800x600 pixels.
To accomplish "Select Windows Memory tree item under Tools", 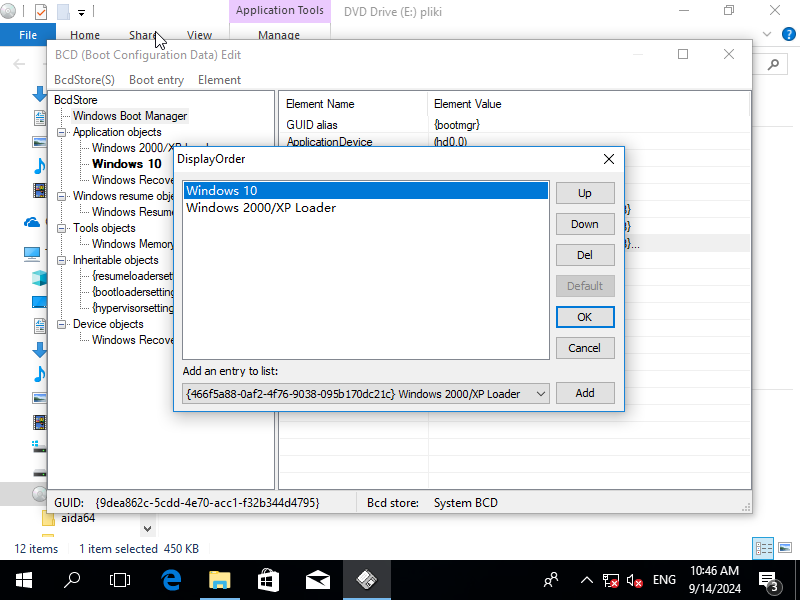I will point(133,244).
